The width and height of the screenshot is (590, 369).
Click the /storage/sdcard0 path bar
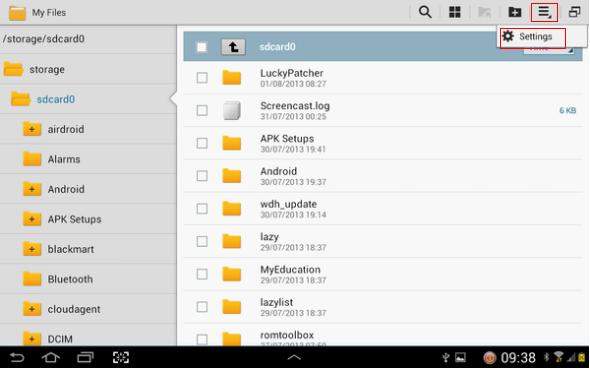88,39
